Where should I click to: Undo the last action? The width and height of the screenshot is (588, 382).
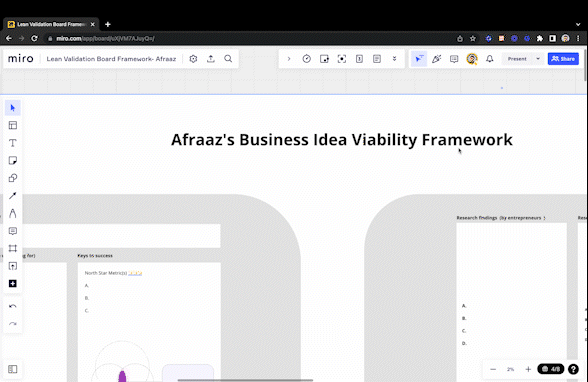[x=13, y=306]
